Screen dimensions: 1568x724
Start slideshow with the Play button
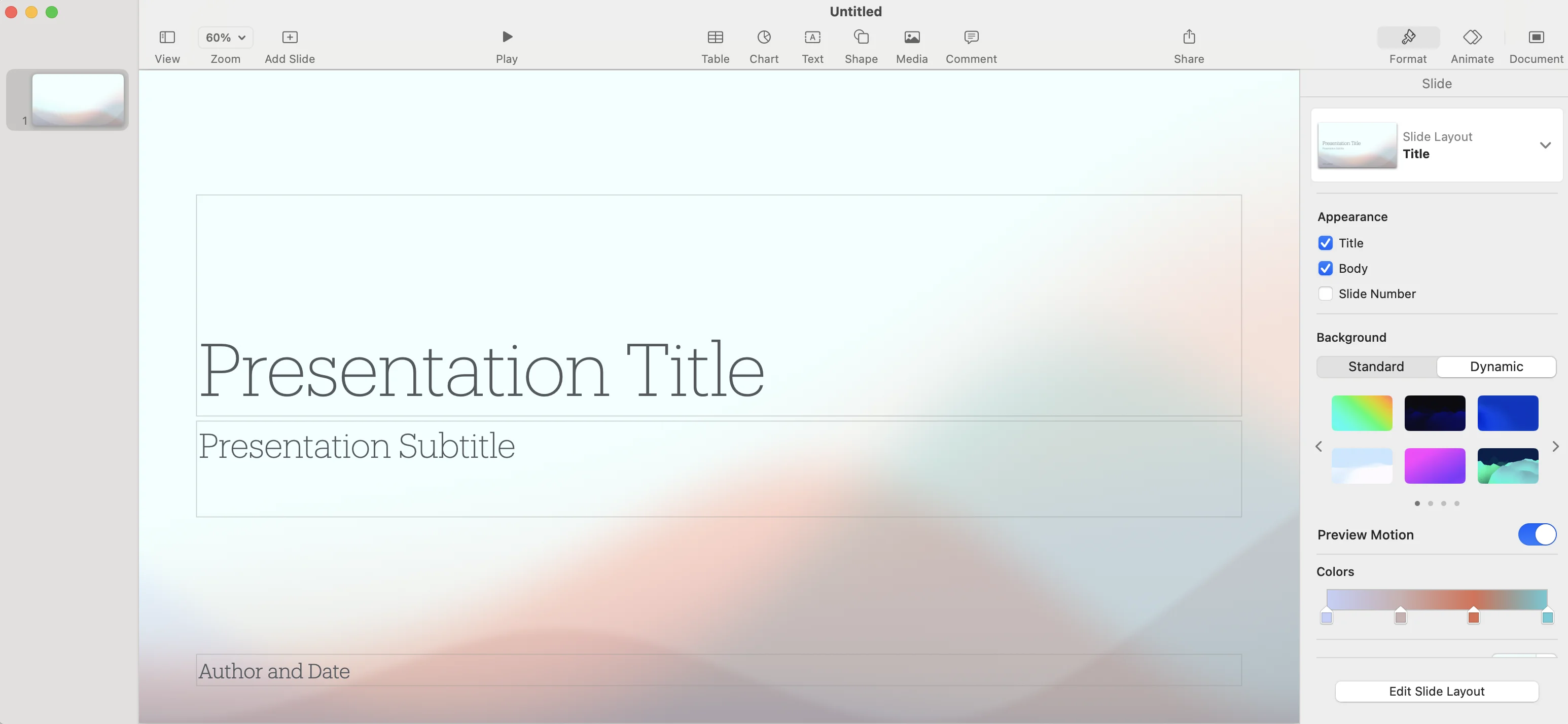coord(507,37)
